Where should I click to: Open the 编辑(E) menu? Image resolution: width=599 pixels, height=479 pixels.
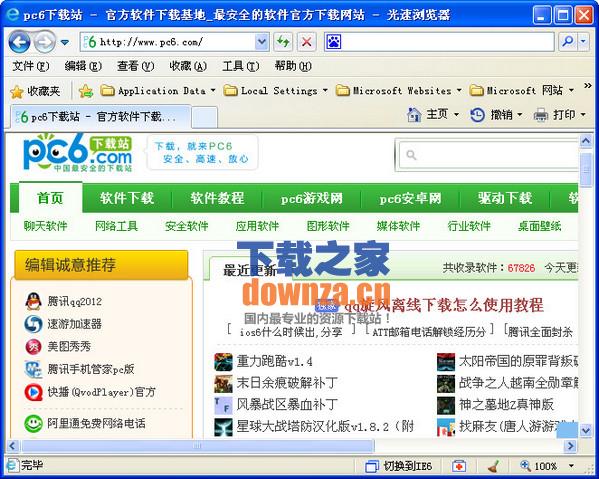click(x=83, y=66)
